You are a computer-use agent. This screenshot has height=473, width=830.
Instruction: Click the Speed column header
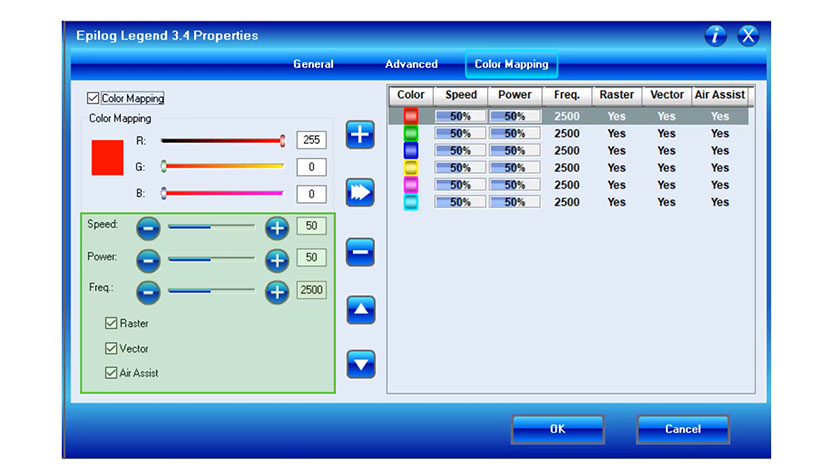click(x=461, y=95)
